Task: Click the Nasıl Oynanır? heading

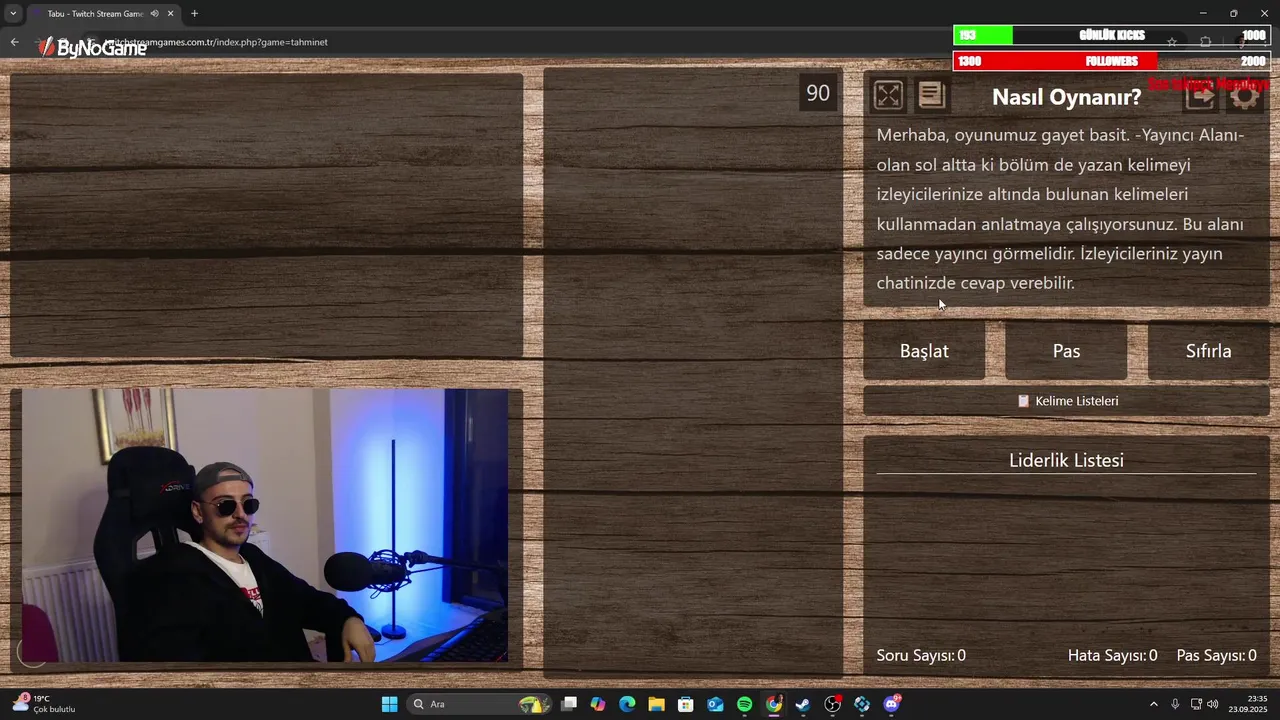Action: [1066, 97]
